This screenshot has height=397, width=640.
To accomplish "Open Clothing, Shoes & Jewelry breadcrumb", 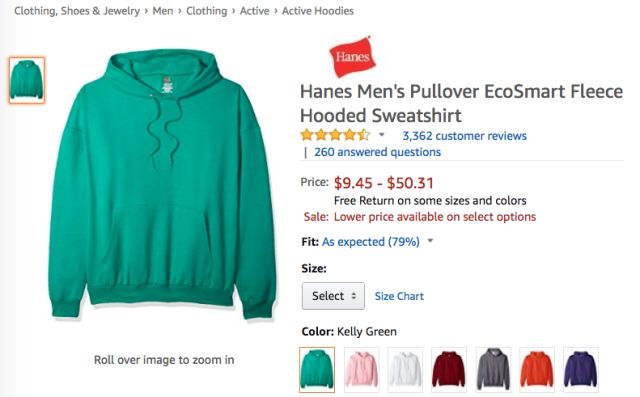I will 77,11.
